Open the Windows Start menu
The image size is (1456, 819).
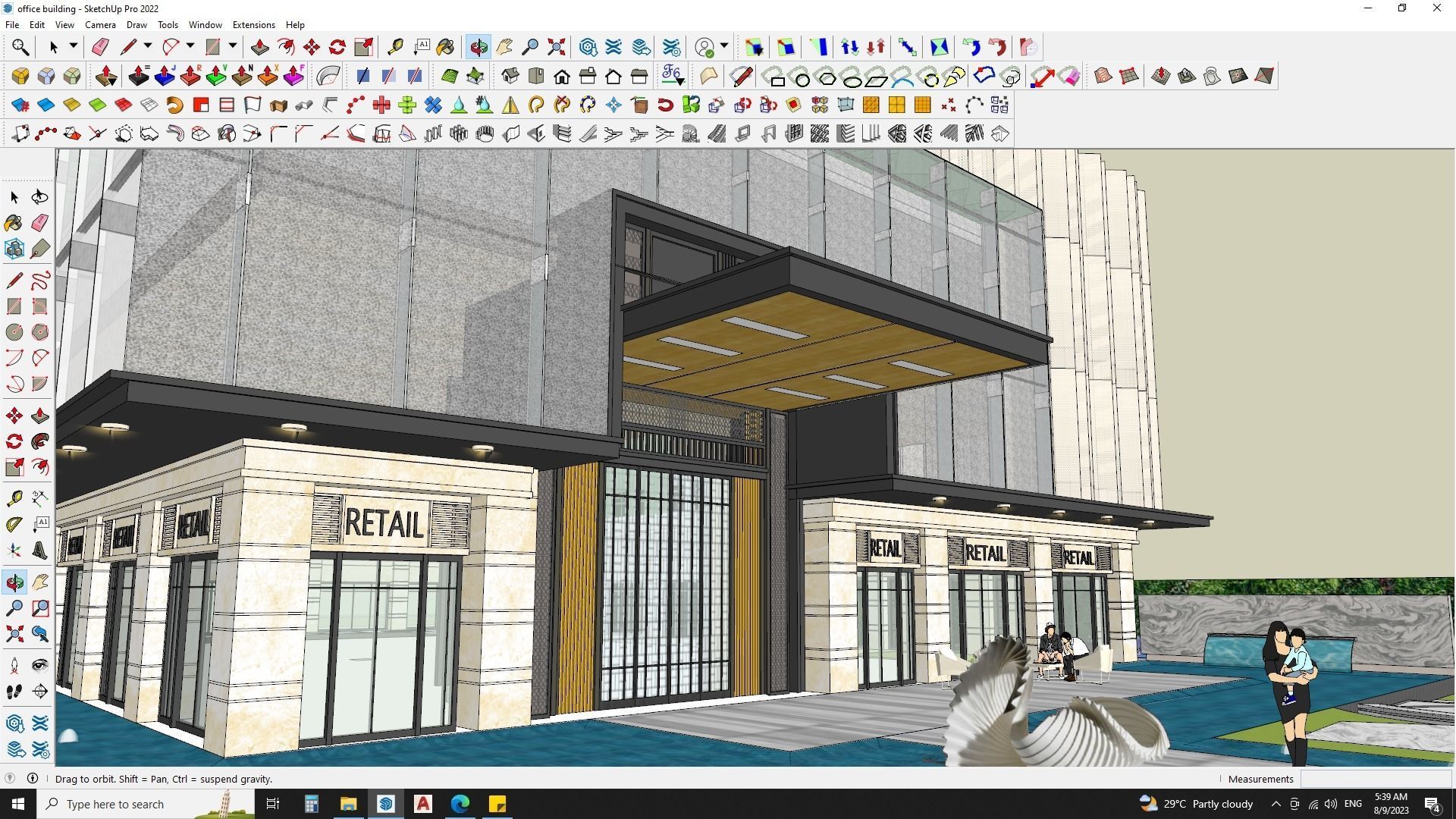[x=18, y=804]
